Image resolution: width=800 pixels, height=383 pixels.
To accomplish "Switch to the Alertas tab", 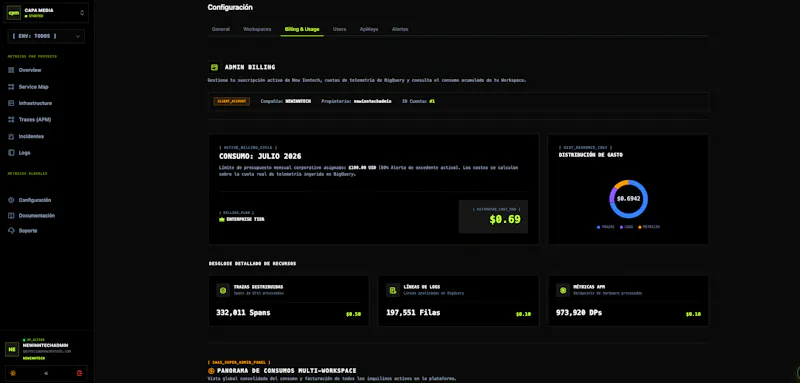I will (400, 29).
